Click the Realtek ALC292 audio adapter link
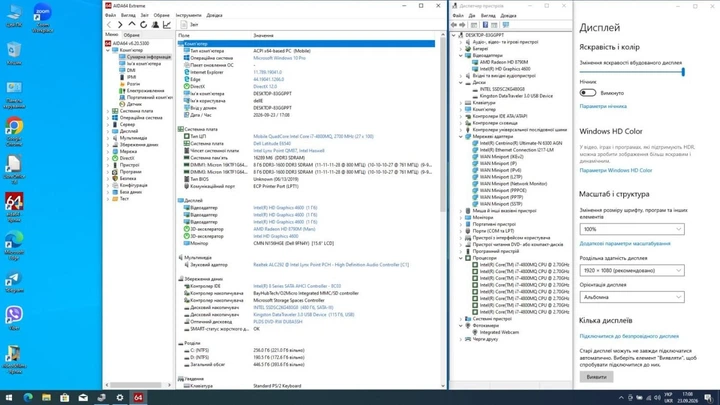Viewport: 720px width, 405px height. pos(331,265)
